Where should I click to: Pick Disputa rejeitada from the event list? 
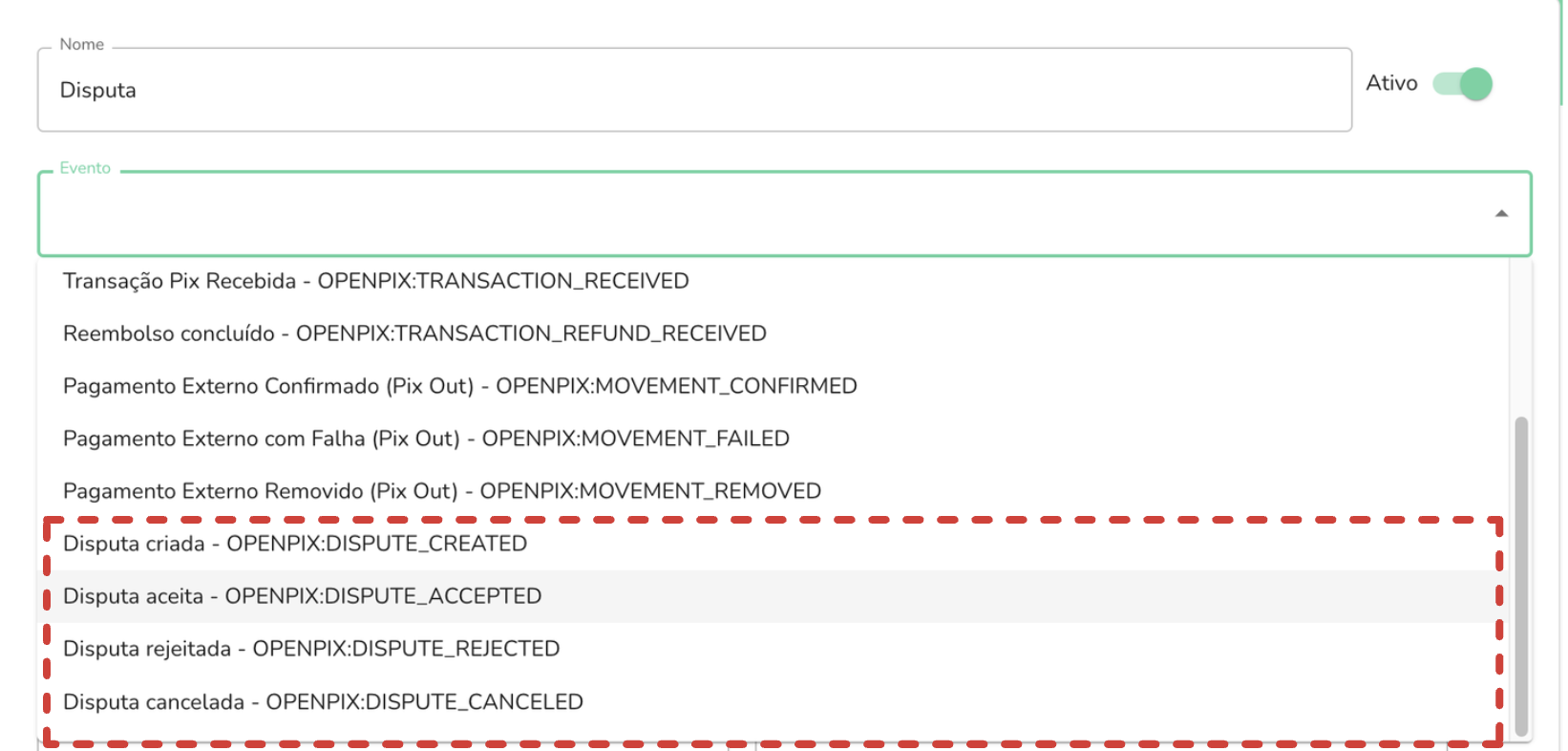[311, 648]
